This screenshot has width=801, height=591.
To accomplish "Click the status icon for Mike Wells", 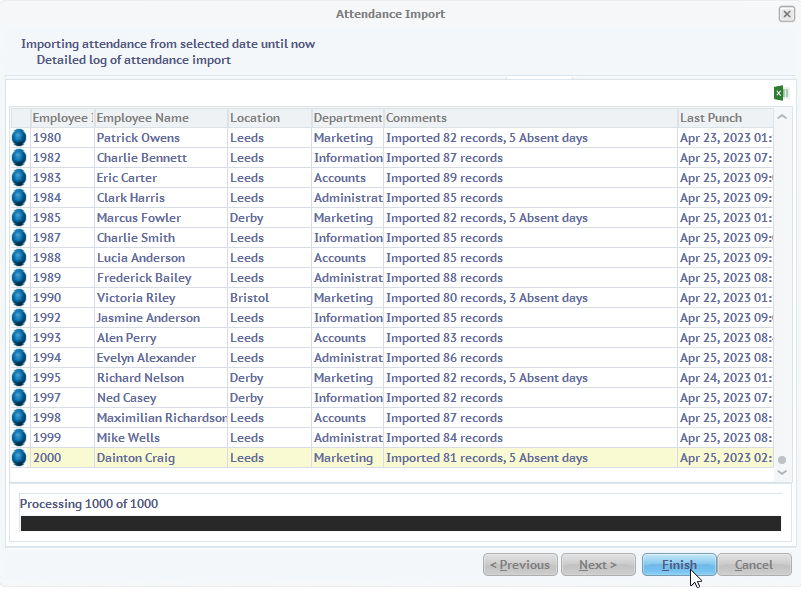I will pyautogui.click(x=19, y=438).
